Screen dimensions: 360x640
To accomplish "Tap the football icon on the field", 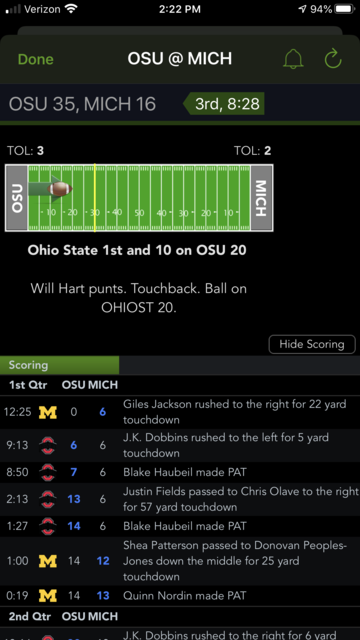I will (x=60, y=189).
